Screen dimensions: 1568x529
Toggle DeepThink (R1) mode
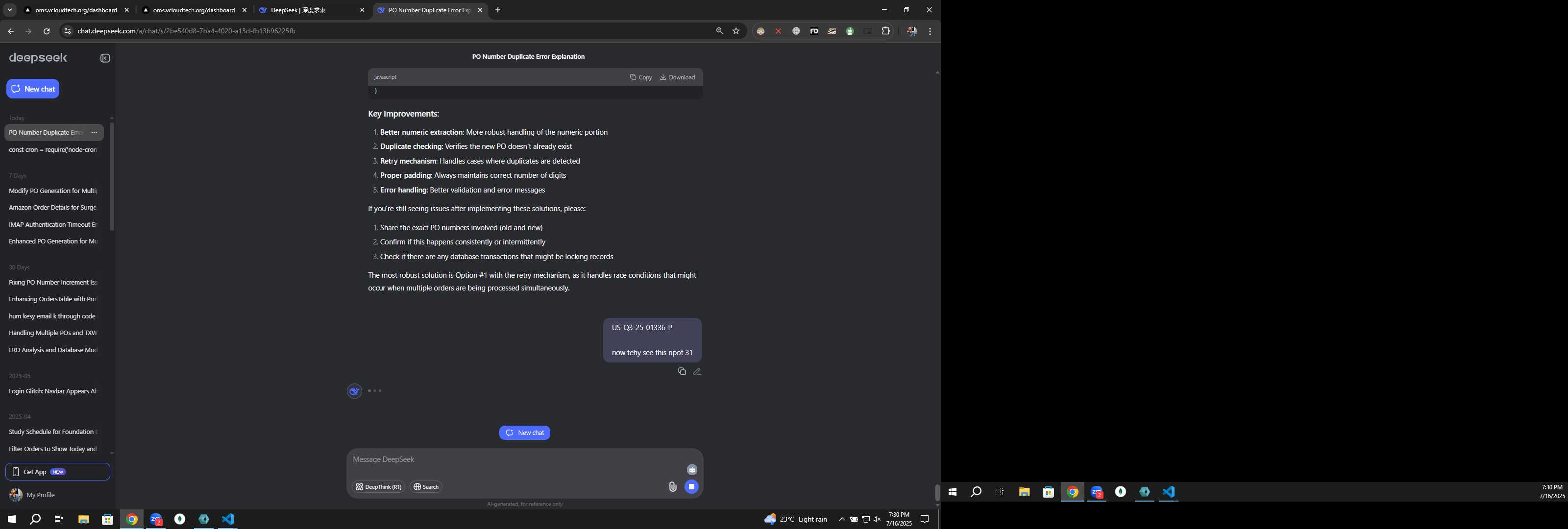point(379,487)
